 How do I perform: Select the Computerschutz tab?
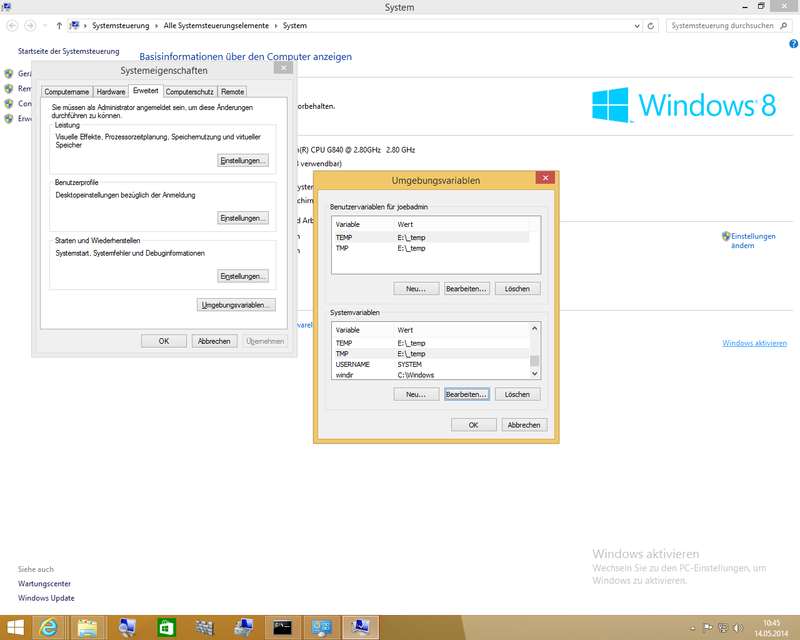click(x=190, y=91)
